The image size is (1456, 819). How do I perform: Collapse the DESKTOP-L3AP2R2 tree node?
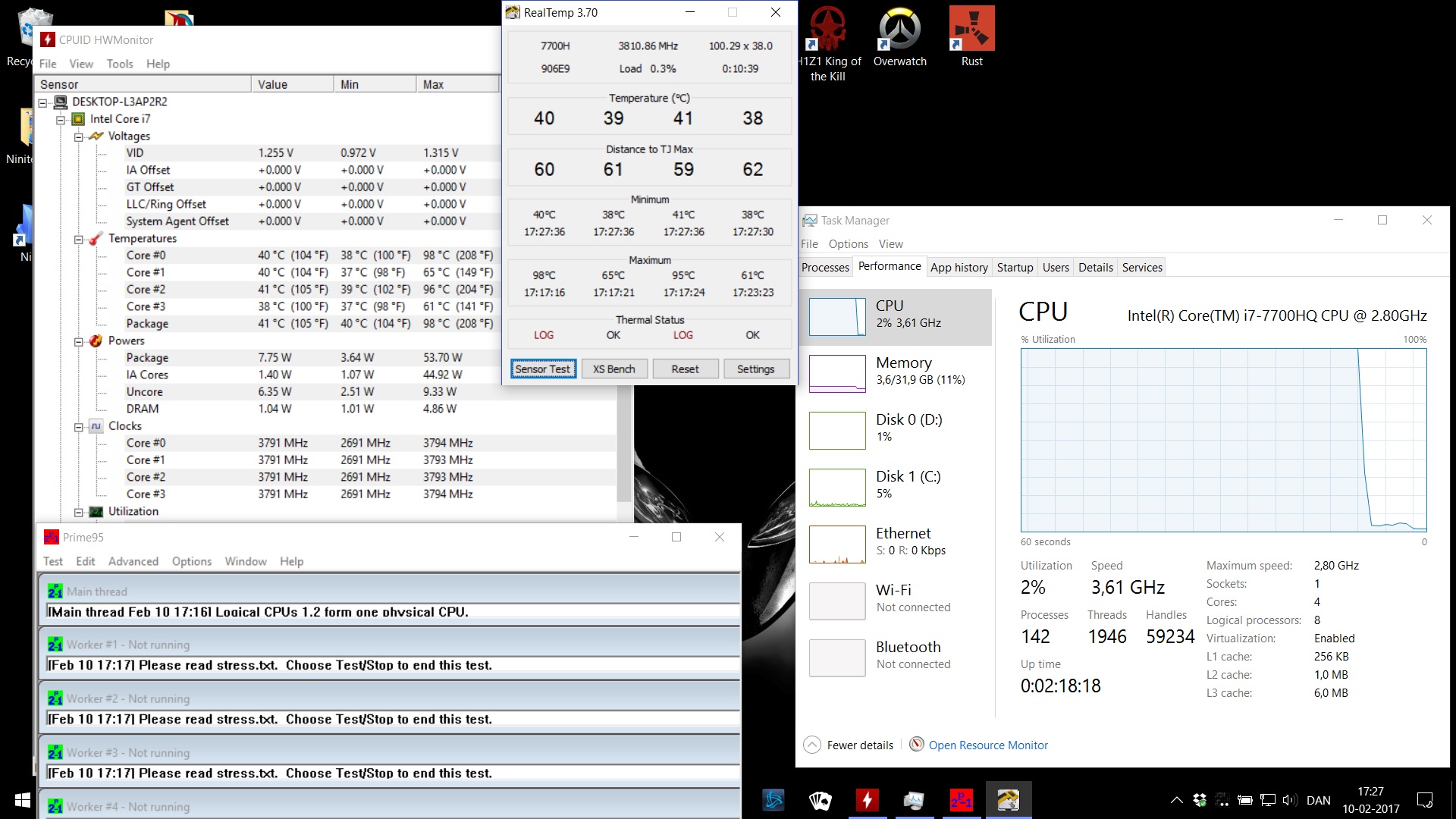[x=43, y=102]
